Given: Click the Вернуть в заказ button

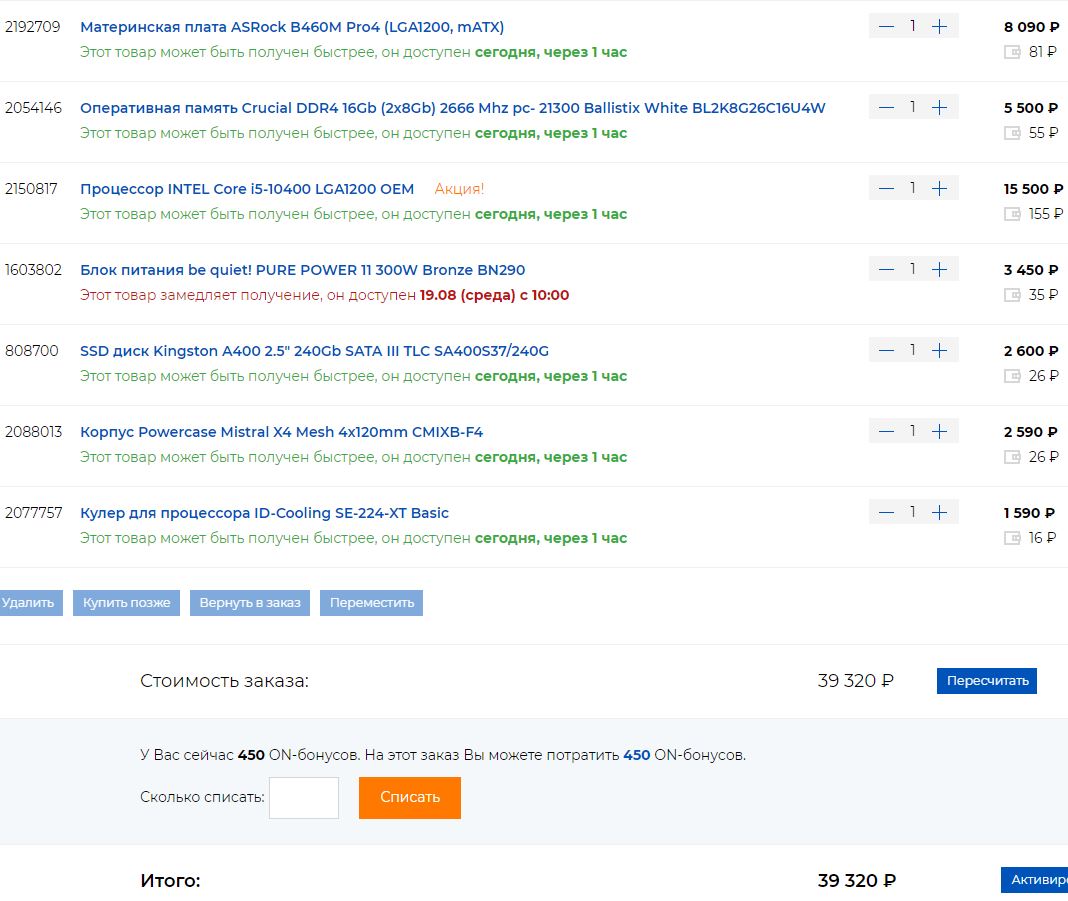Looking at the screenshot, I should [x=250, y=603].
